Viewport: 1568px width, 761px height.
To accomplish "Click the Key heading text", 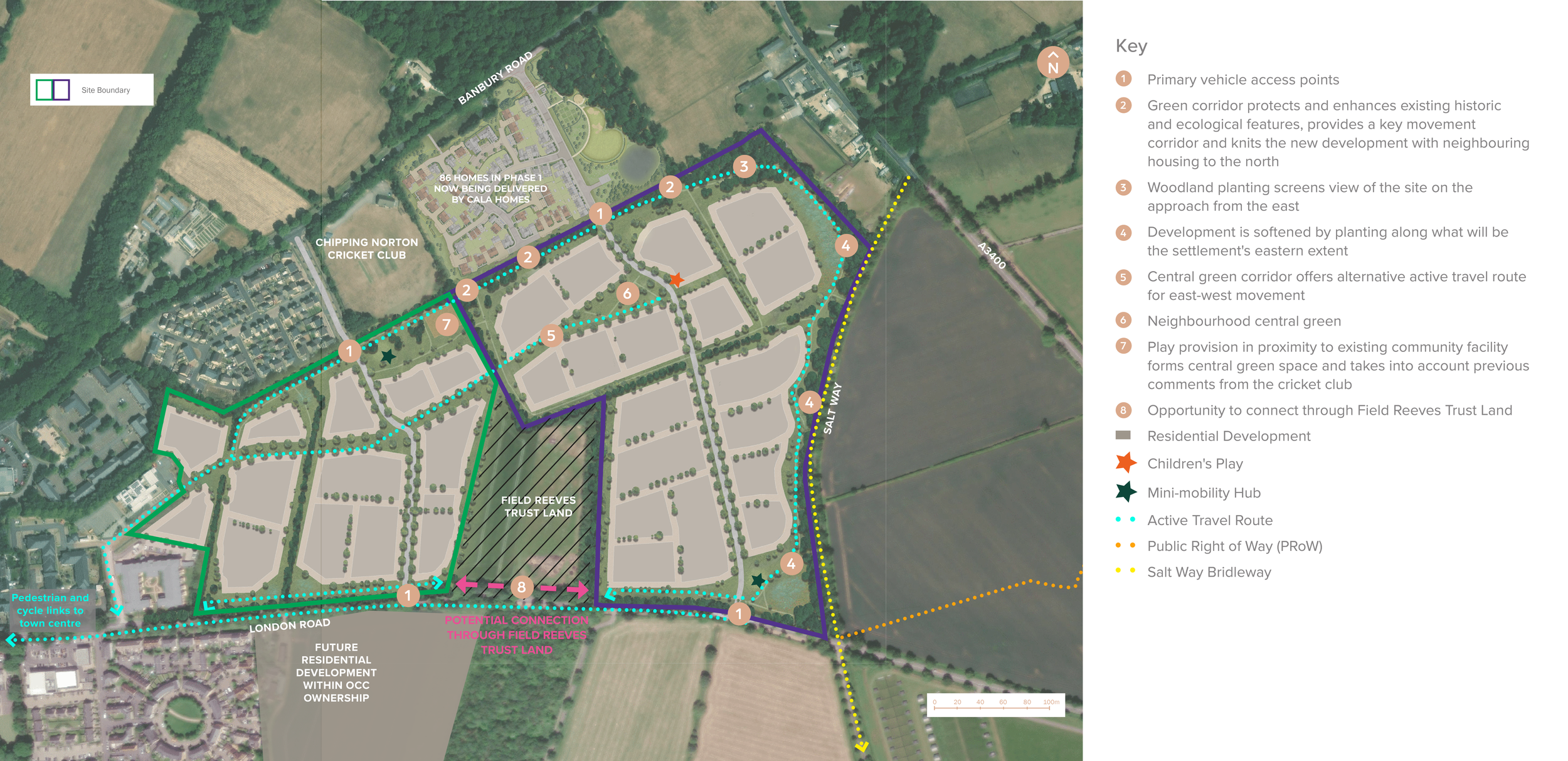I will coord(1131,46).
